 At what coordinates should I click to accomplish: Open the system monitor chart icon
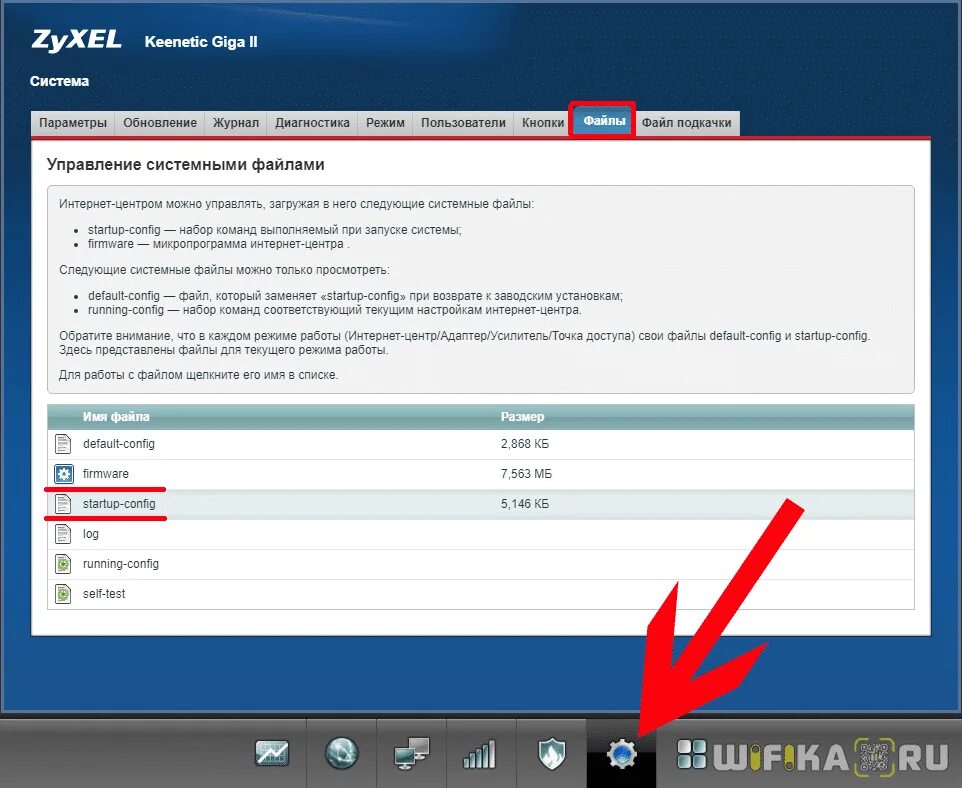click(272, 753)
